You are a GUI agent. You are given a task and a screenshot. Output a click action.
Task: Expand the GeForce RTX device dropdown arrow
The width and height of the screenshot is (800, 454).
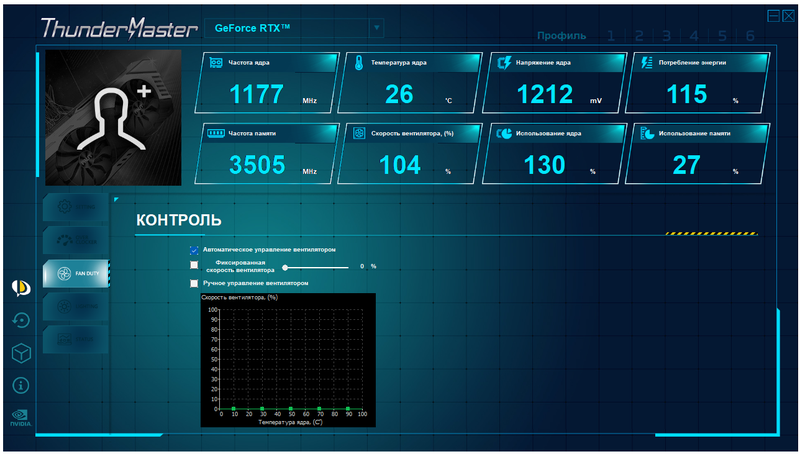click(377, 28)
